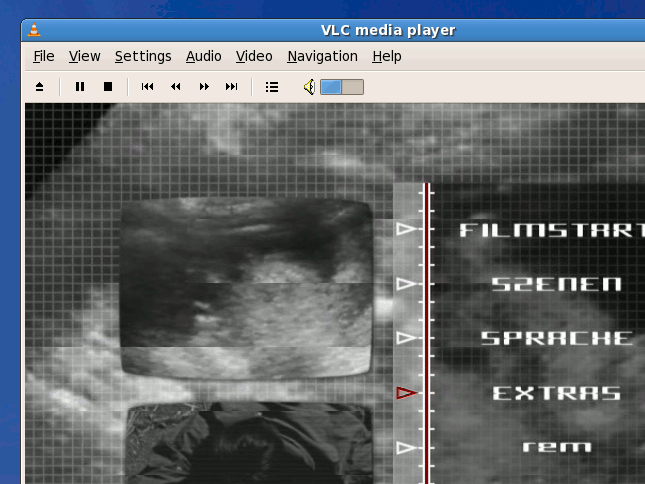Adjust the volume slider
This screenshot has height=484, width=645.
coord(342,87)
